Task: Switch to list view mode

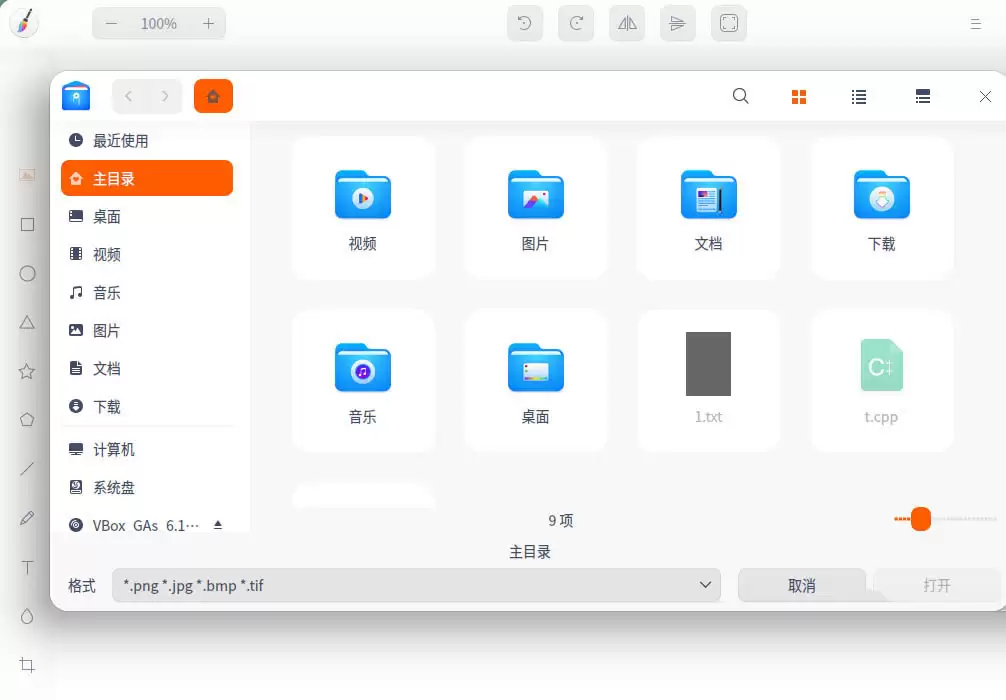Action: [858, 96]
